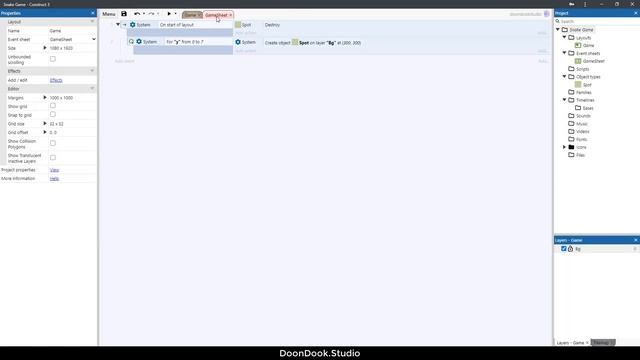Click System gear icon in For y condition

tap(139, 42)
